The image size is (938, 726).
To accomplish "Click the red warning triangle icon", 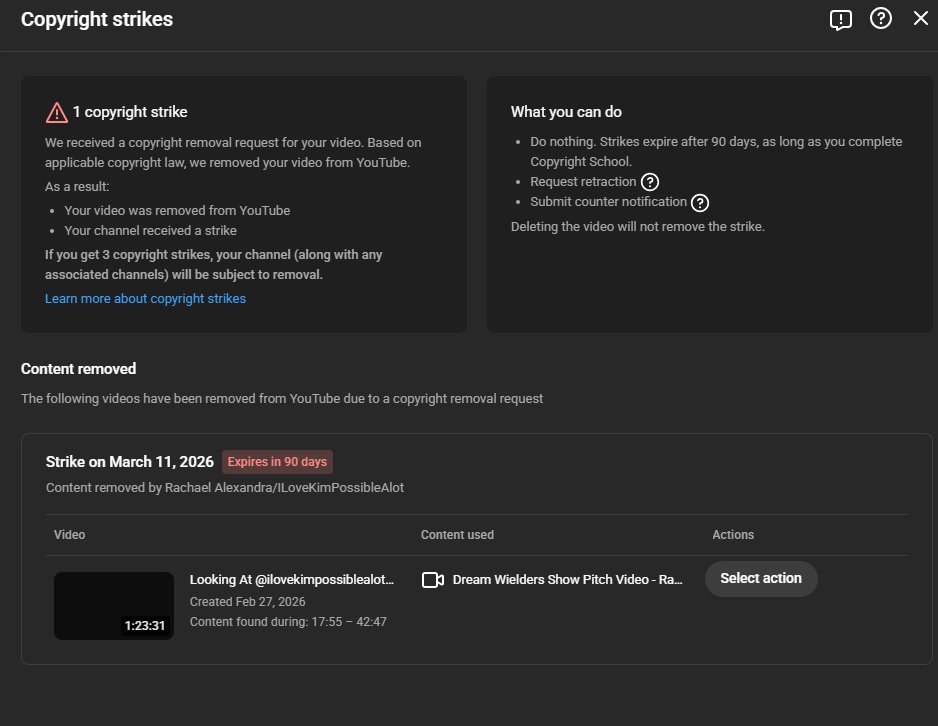I will pyautogui.click(x=57, y=112).
